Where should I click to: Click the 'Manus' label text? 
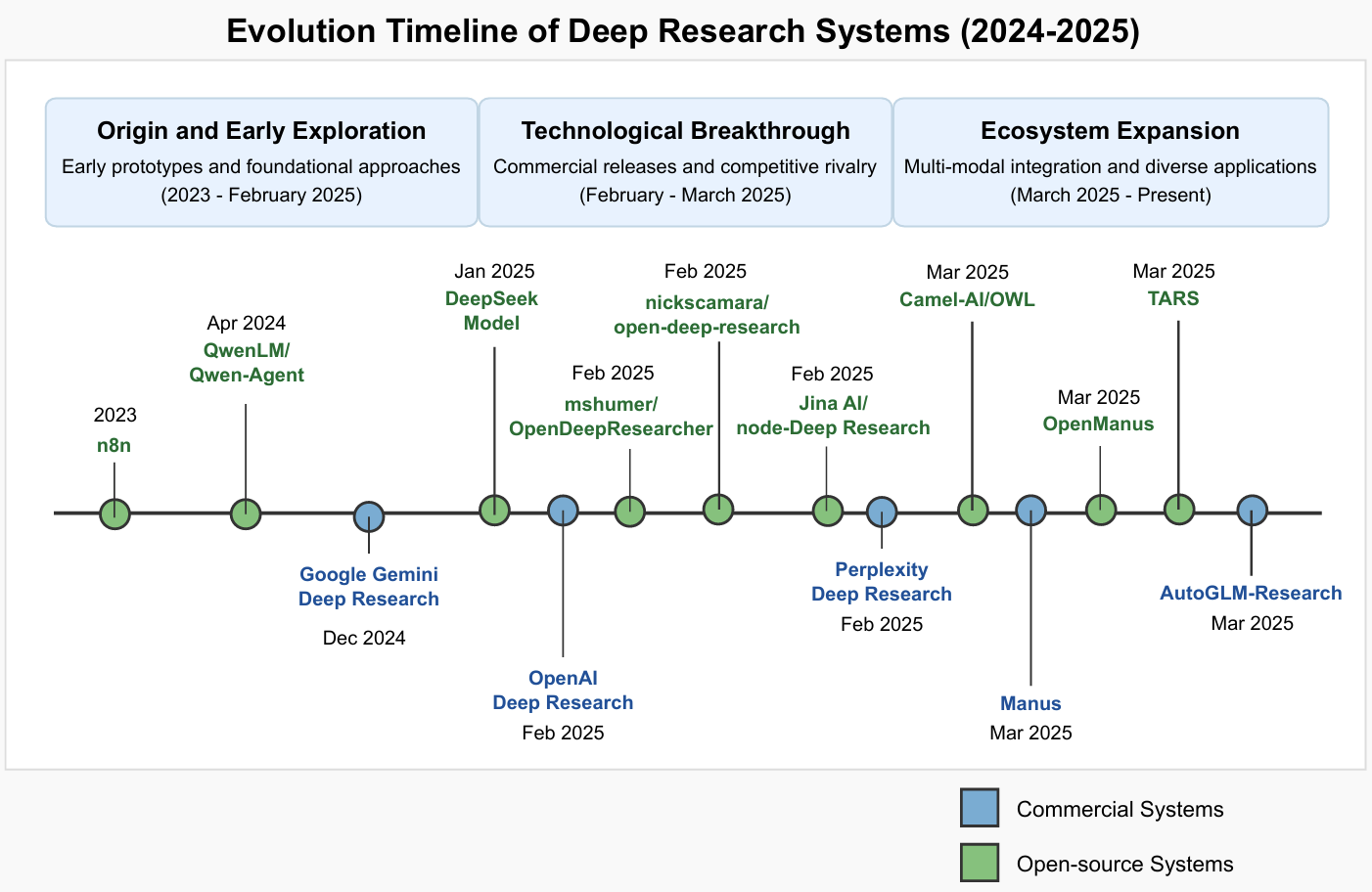[x=1030, y=703]
